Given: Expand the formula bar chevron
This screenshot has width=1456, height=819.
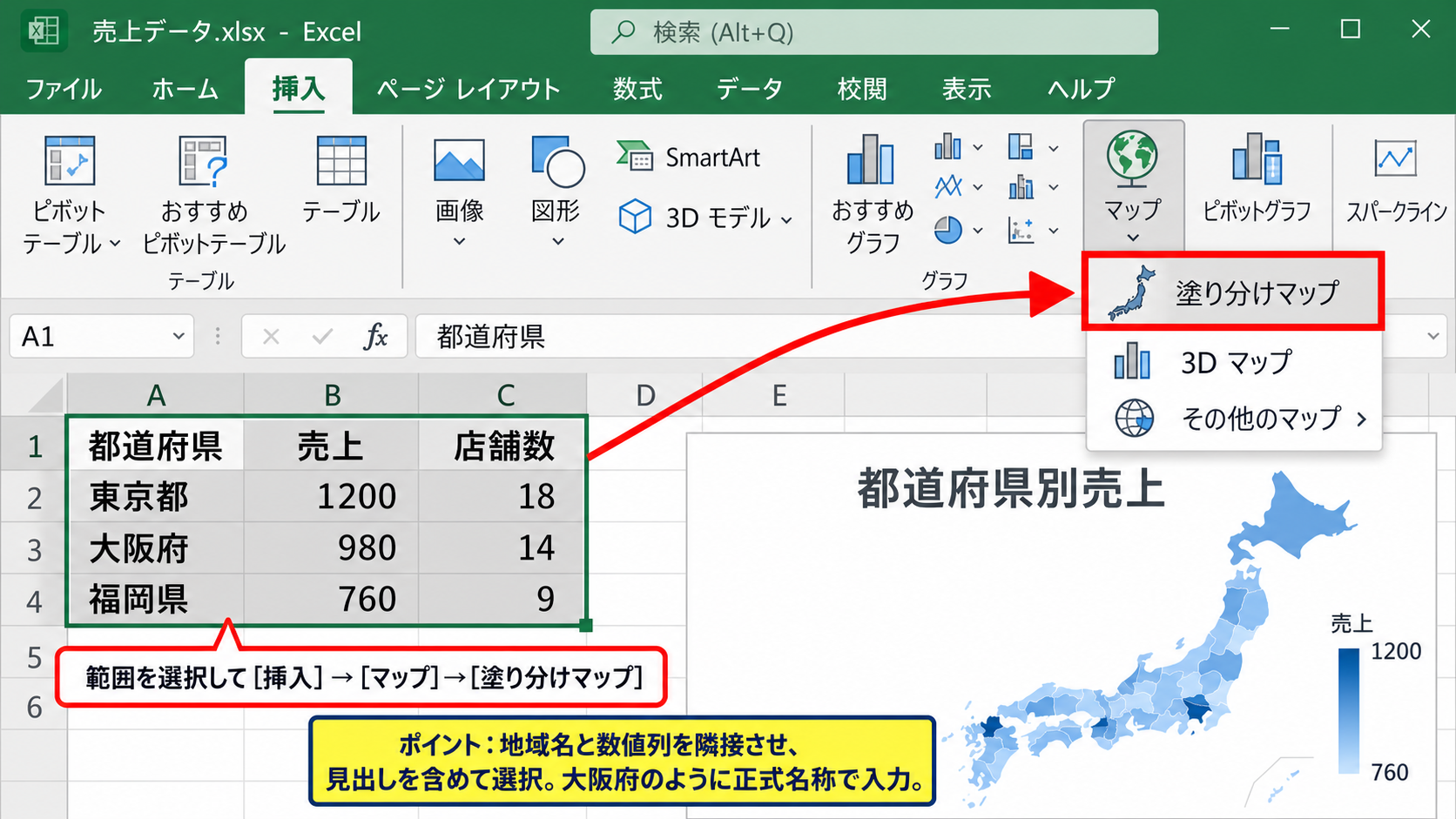Looking at the screenshot, I should coord(1432,336).
